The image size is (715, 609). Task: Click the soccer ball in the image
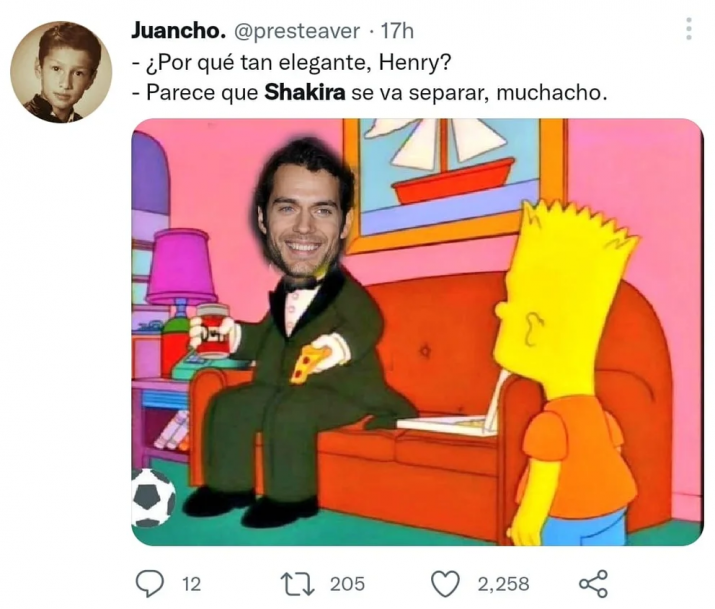point(153,497)
